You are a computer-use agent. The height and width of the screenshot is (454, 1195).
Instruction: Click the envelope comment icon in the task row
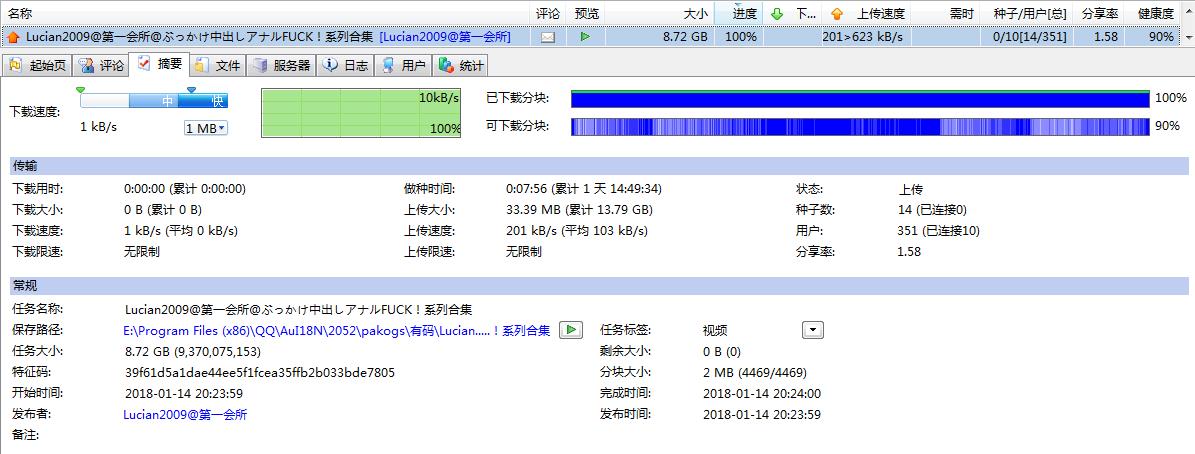[x=547, y=37]
